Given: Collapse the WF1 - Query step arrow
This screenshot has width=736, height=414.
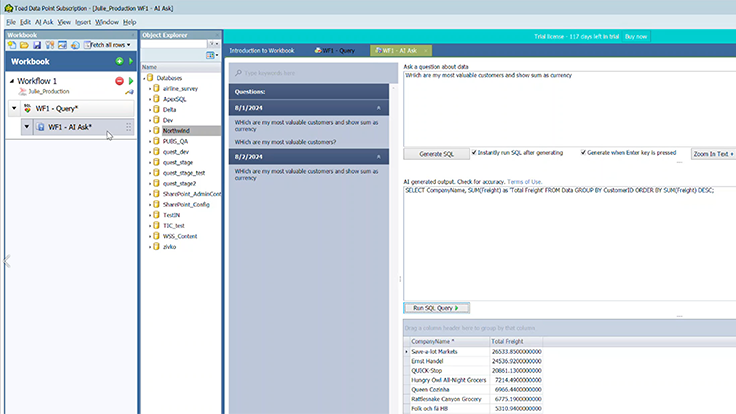Looking at the screenshot, I should tap(15, 108).
